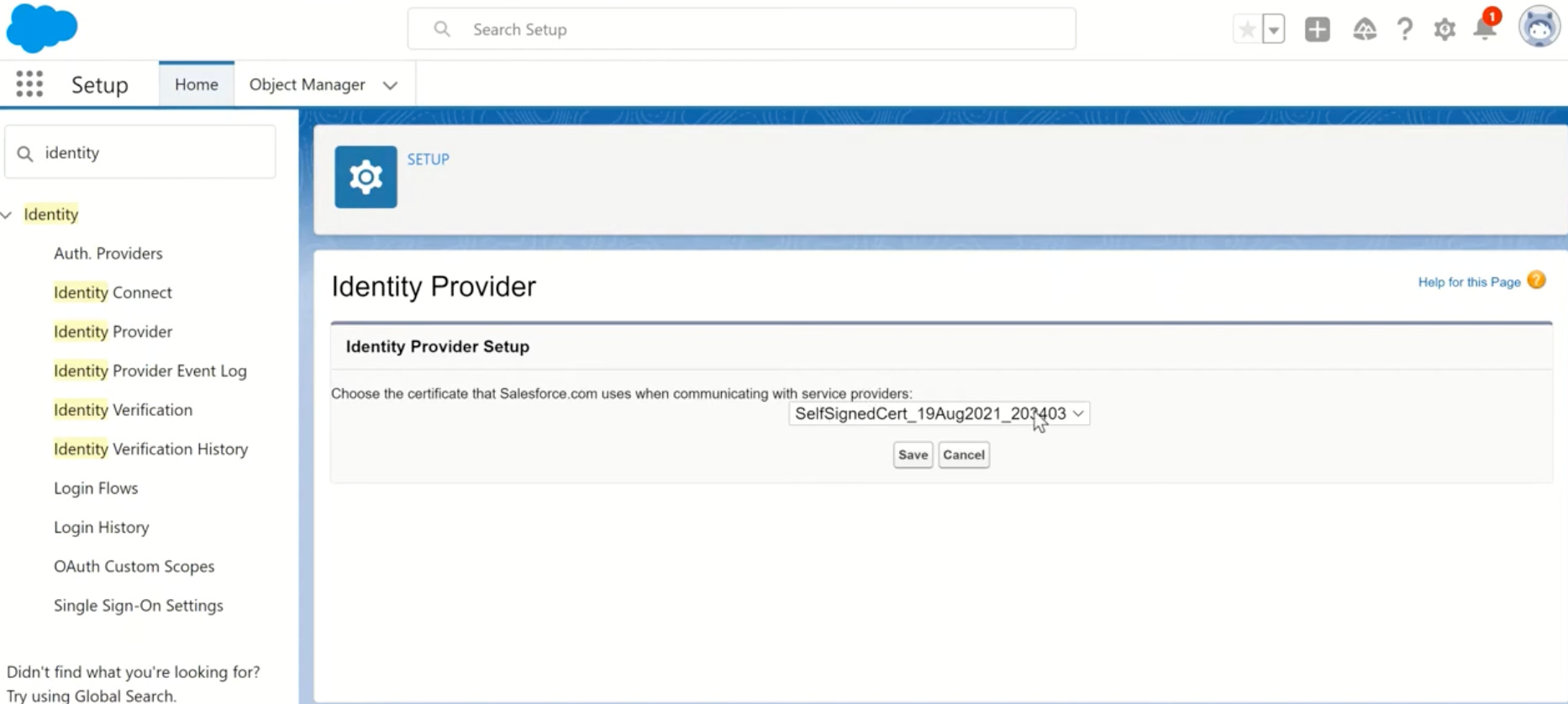Screen dimensions: 1568x704
Task: Open Identity Verification in sidebar
Action: [123, 409]
